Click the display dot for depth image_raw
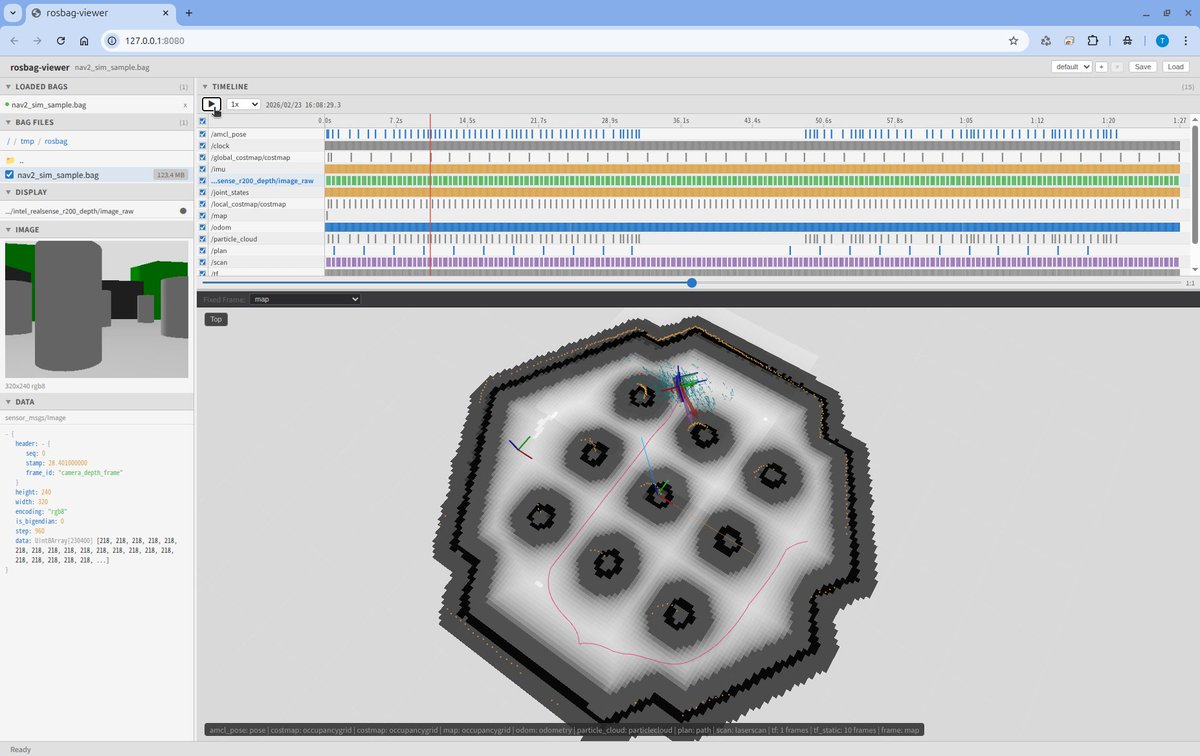This screenshot has width=1200, height=756. (x=183, y=211)
